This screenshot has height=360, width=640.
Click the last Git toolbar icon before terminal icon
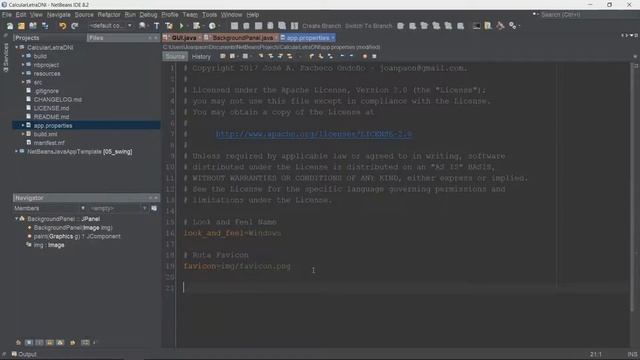pyautogui.click(x=460, y=26)
